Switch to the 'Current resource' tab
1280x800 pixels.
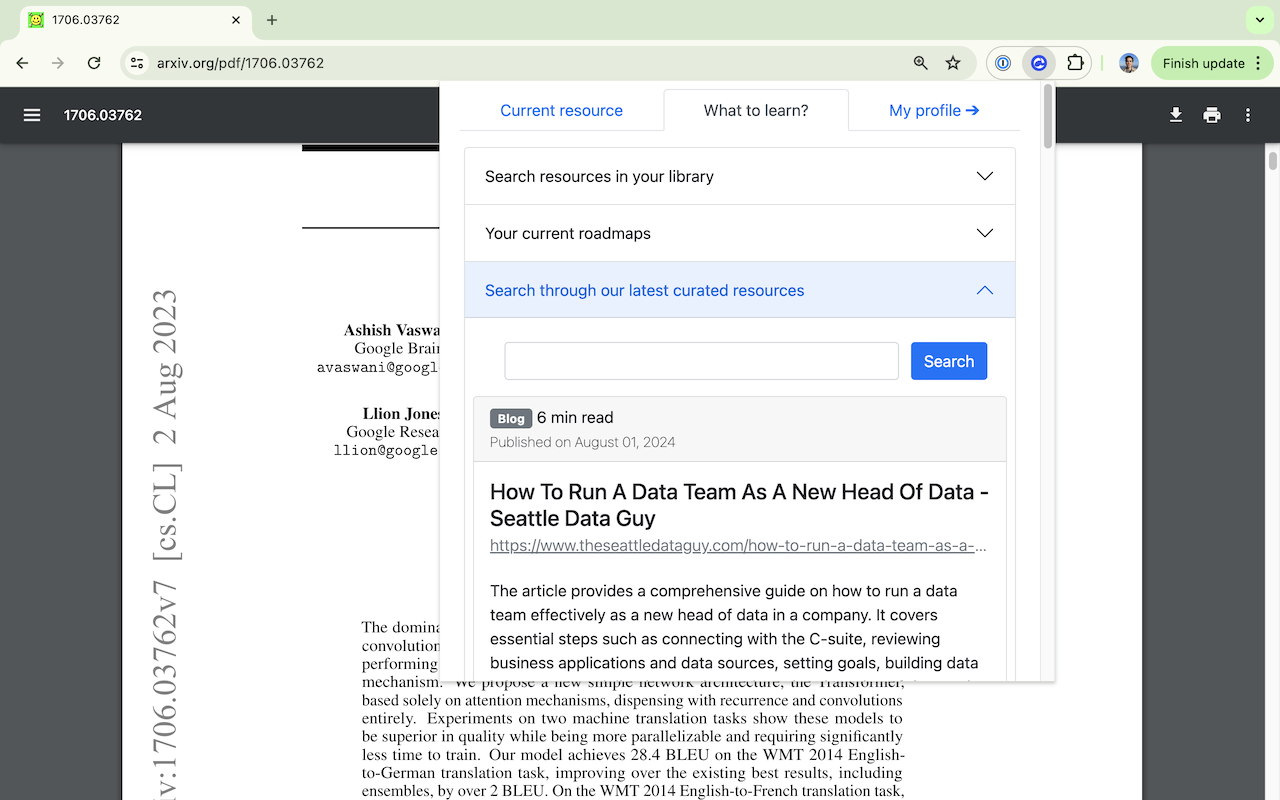coord(561,110)
